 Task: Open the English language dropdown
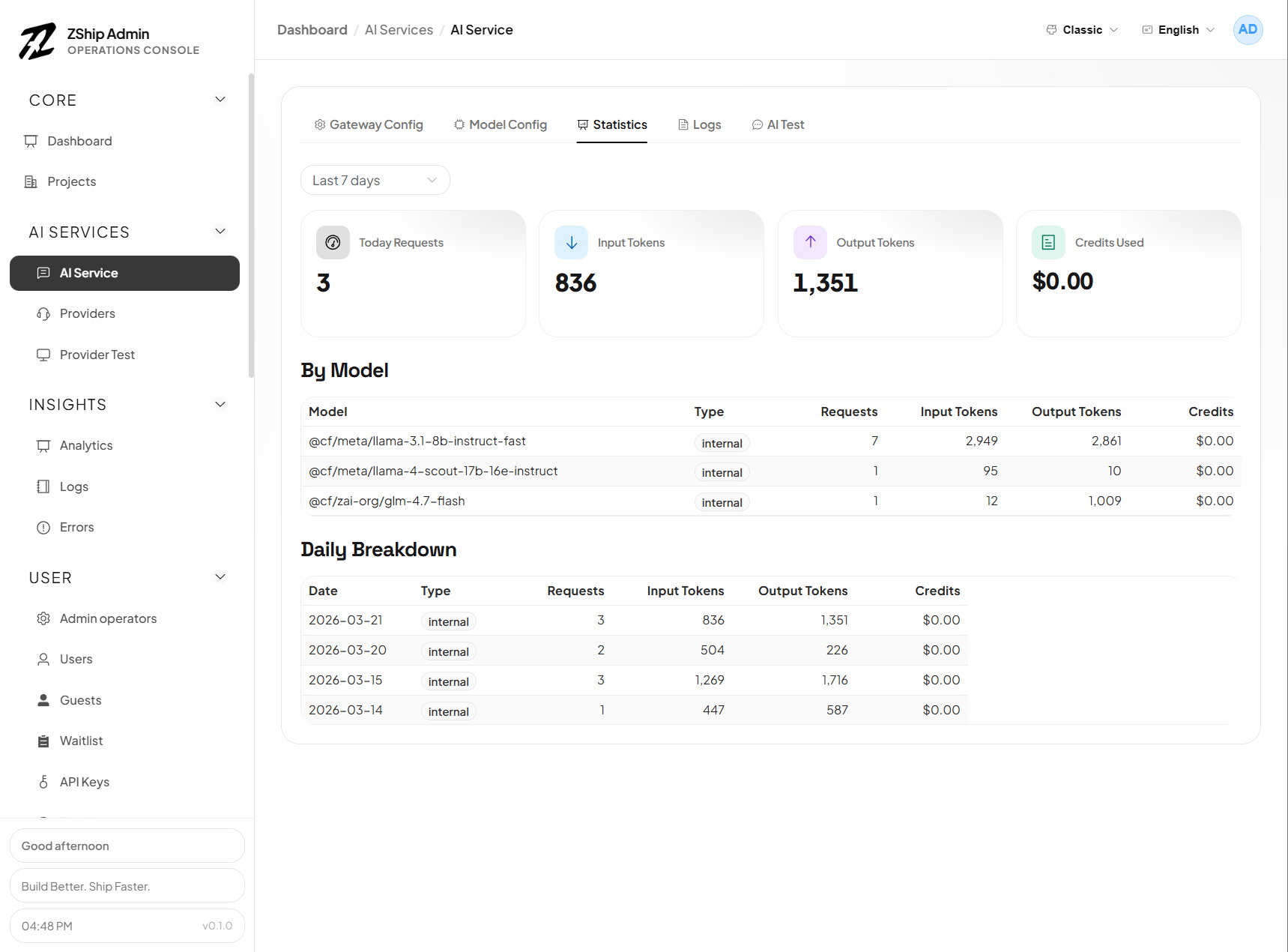pos(1176,29)
